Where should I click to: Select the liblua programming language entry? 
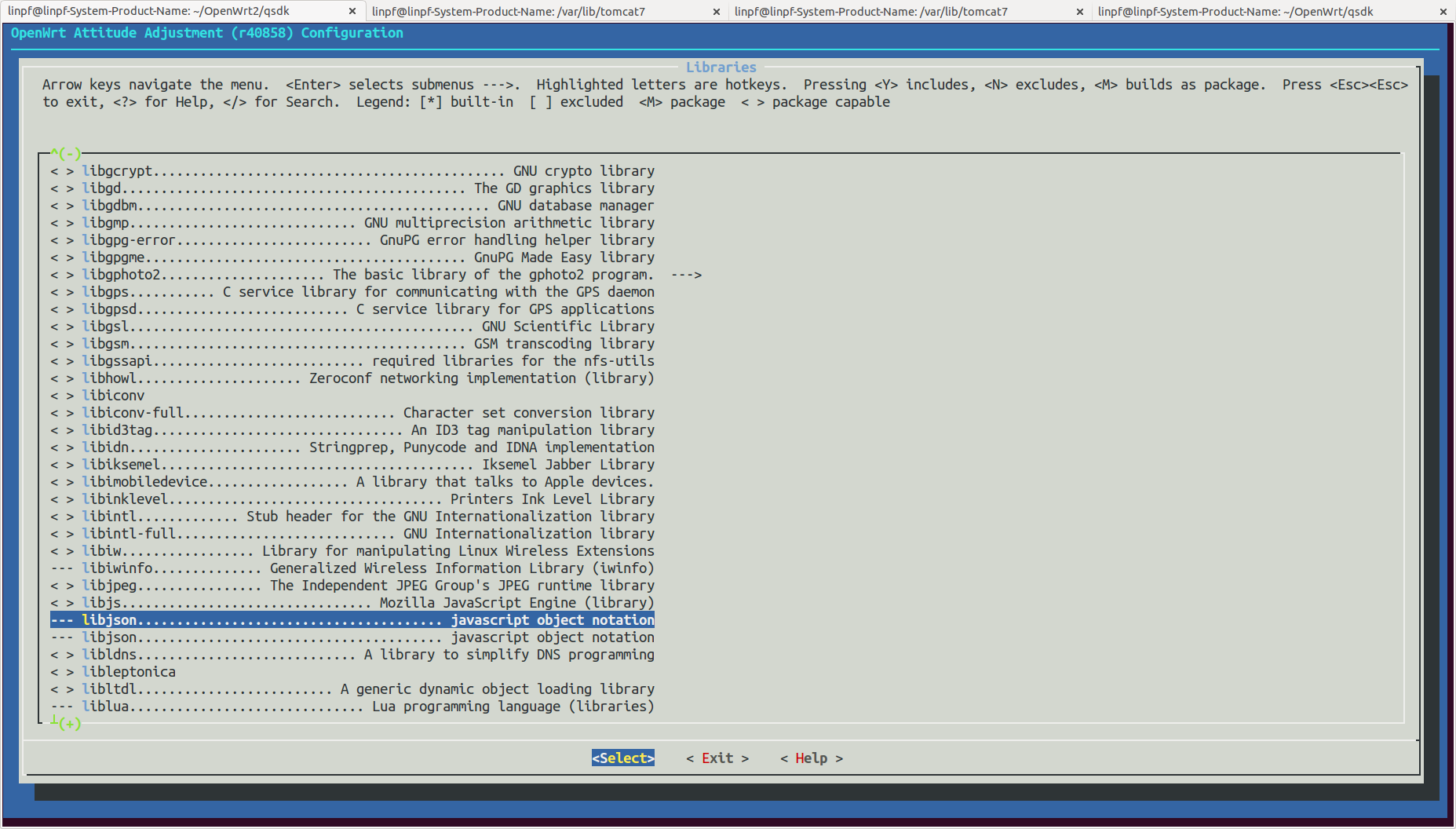(x=352, y=707)
